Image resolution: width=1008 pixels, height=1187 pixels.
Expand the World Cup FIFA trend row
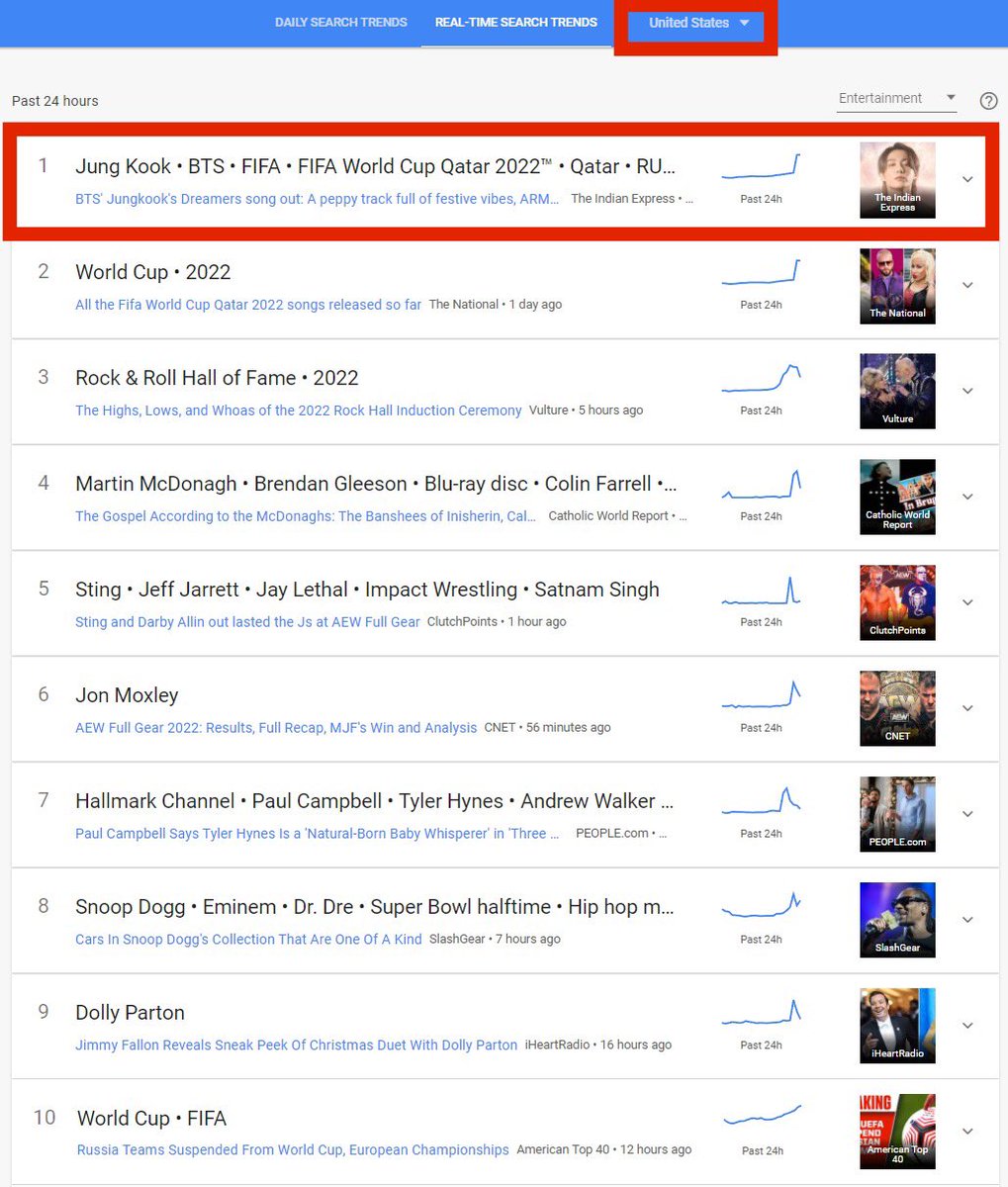[967, 1132]
